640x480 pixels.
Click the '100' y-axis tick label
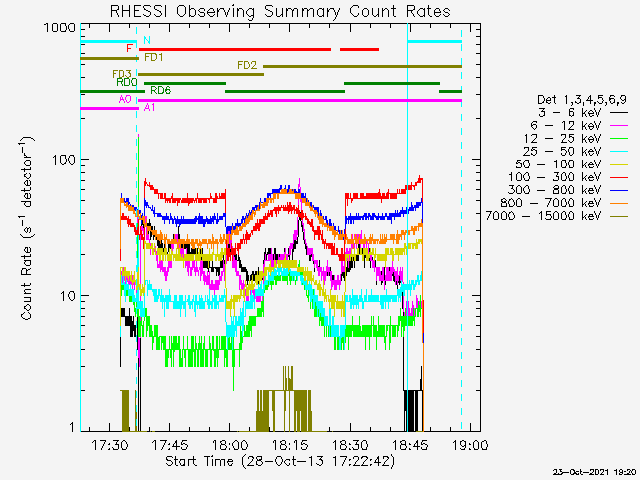tap(64, 160)
